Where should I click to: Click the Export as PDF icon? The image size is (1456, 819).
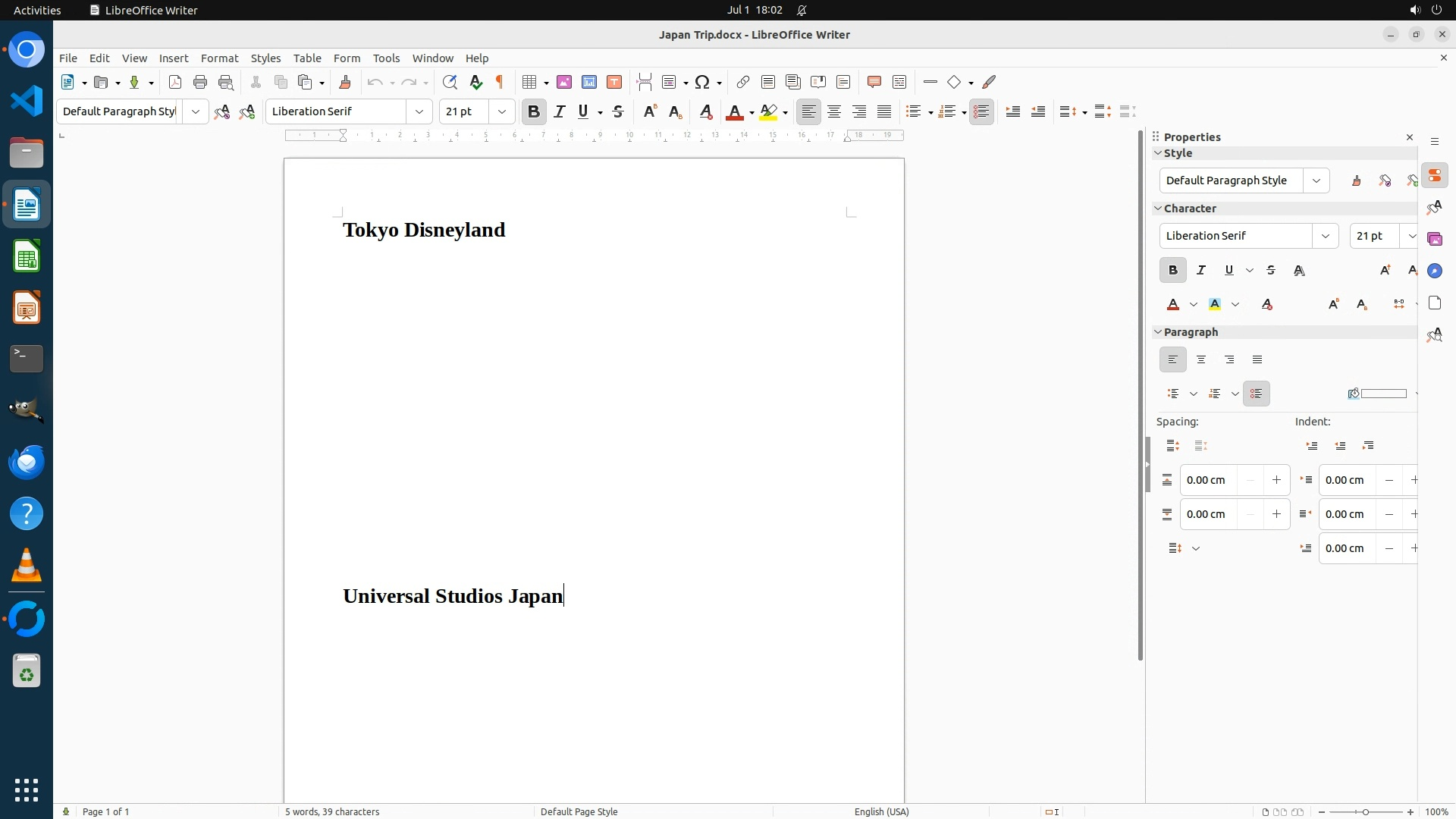tap(175, 82)
